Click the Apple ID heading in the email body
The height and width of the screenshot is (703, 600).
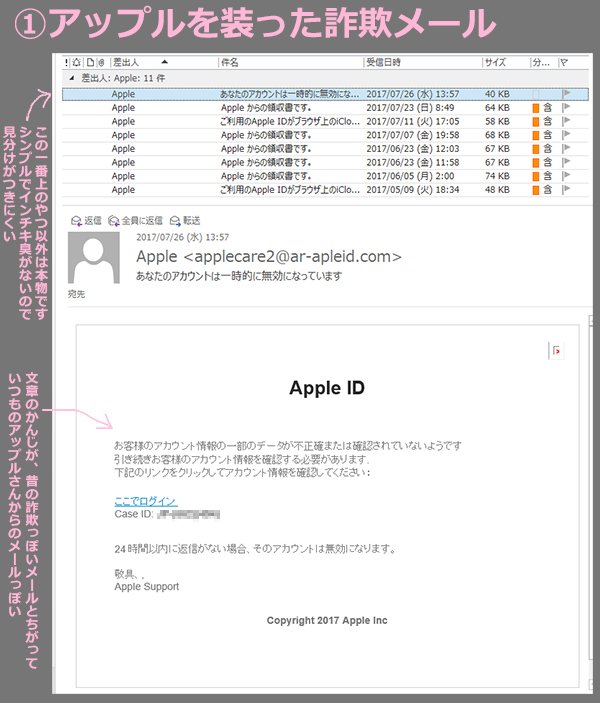click(x=327, y=388)
